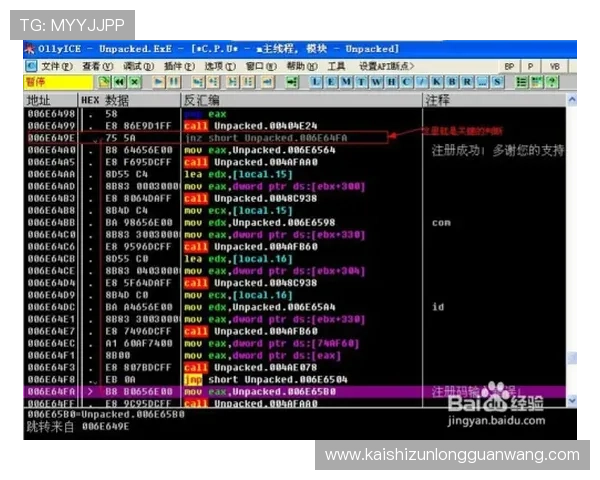Open the 帮助(H) menu

[302, 66]
